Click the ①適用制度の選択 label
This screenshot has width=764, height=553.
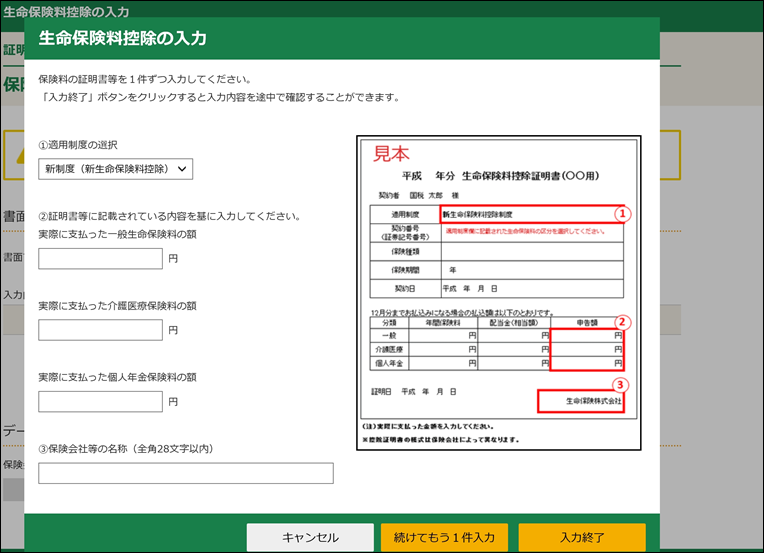[78, 145]
